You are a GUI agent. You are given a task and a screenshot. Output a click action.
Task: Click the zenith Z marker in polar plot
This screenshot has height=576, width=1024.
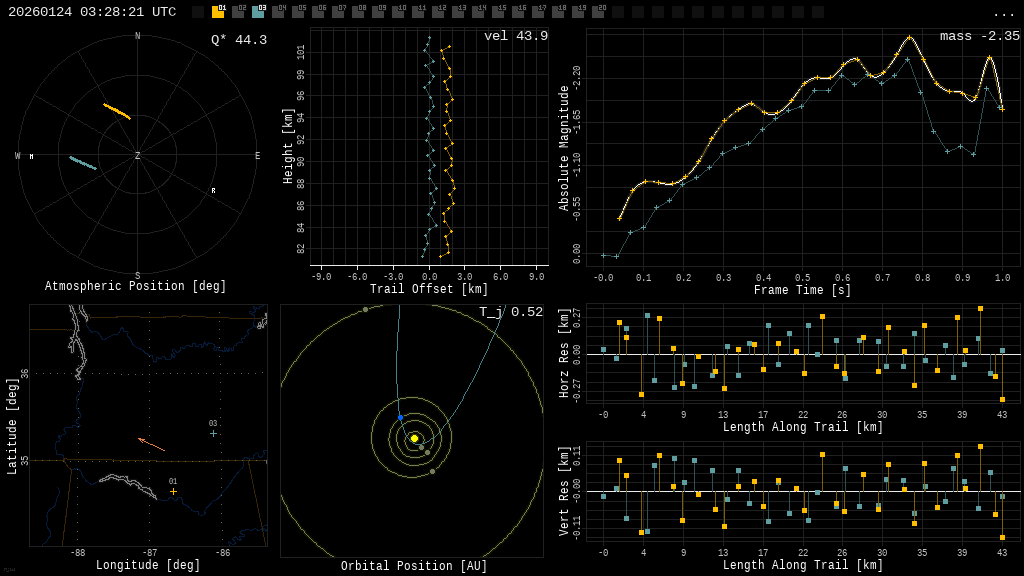tap(137, 156)
